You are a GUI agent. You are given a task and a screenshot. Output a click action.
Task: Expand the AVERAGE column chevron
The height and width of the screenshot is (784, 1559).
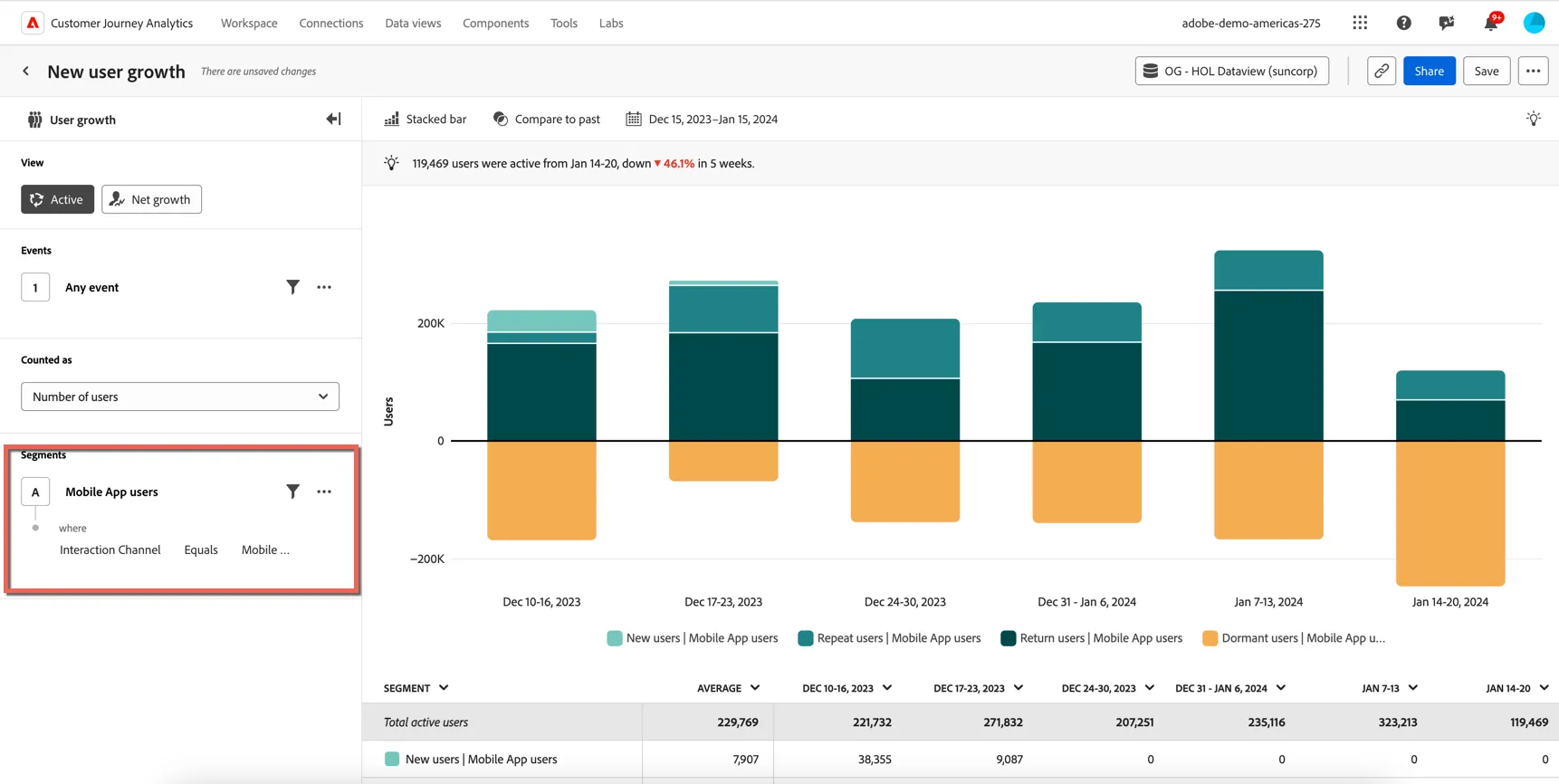click(x=755, y=688)
